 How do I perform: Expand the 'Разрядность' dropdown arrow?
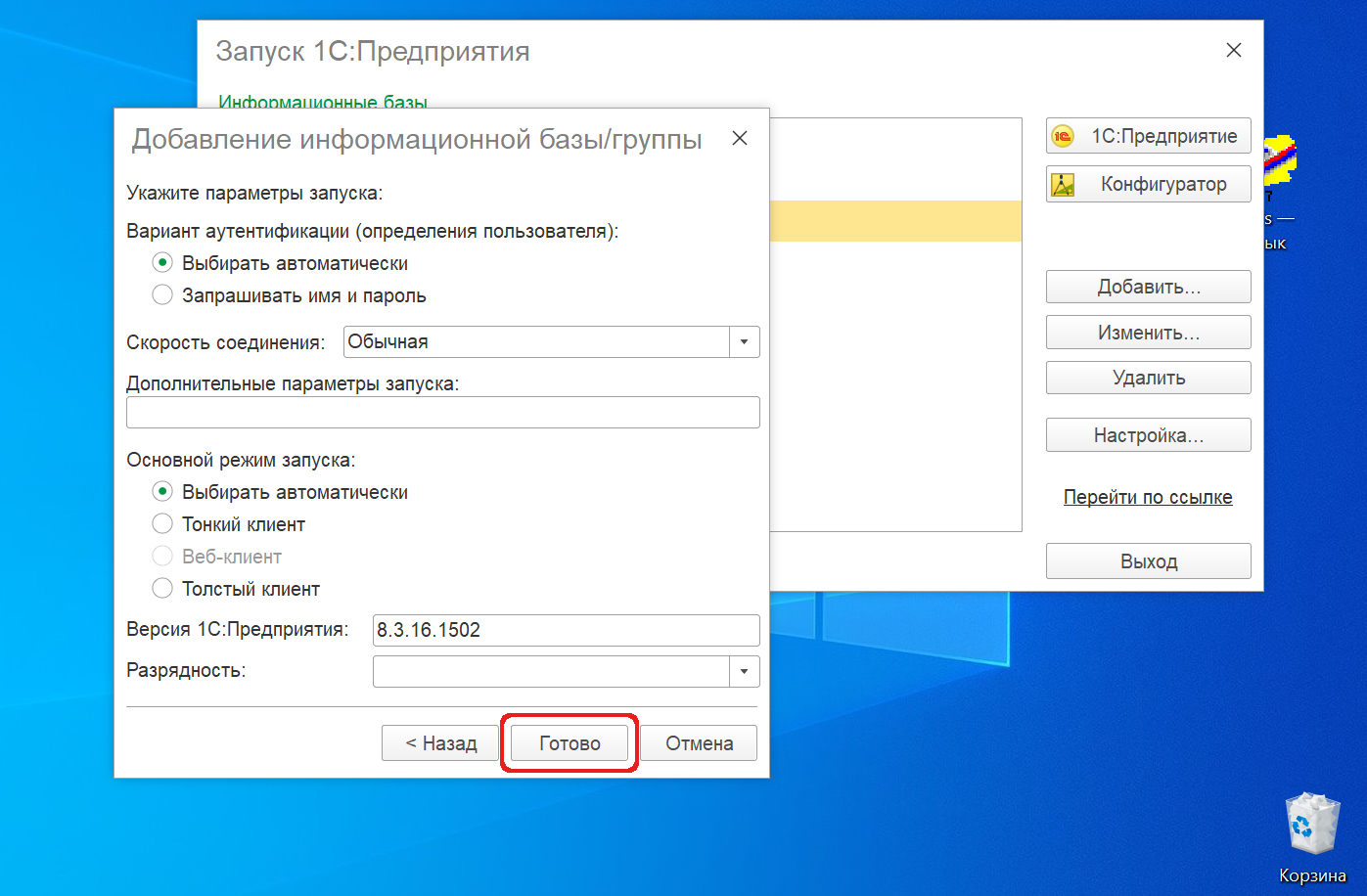(x=745, y=671)
